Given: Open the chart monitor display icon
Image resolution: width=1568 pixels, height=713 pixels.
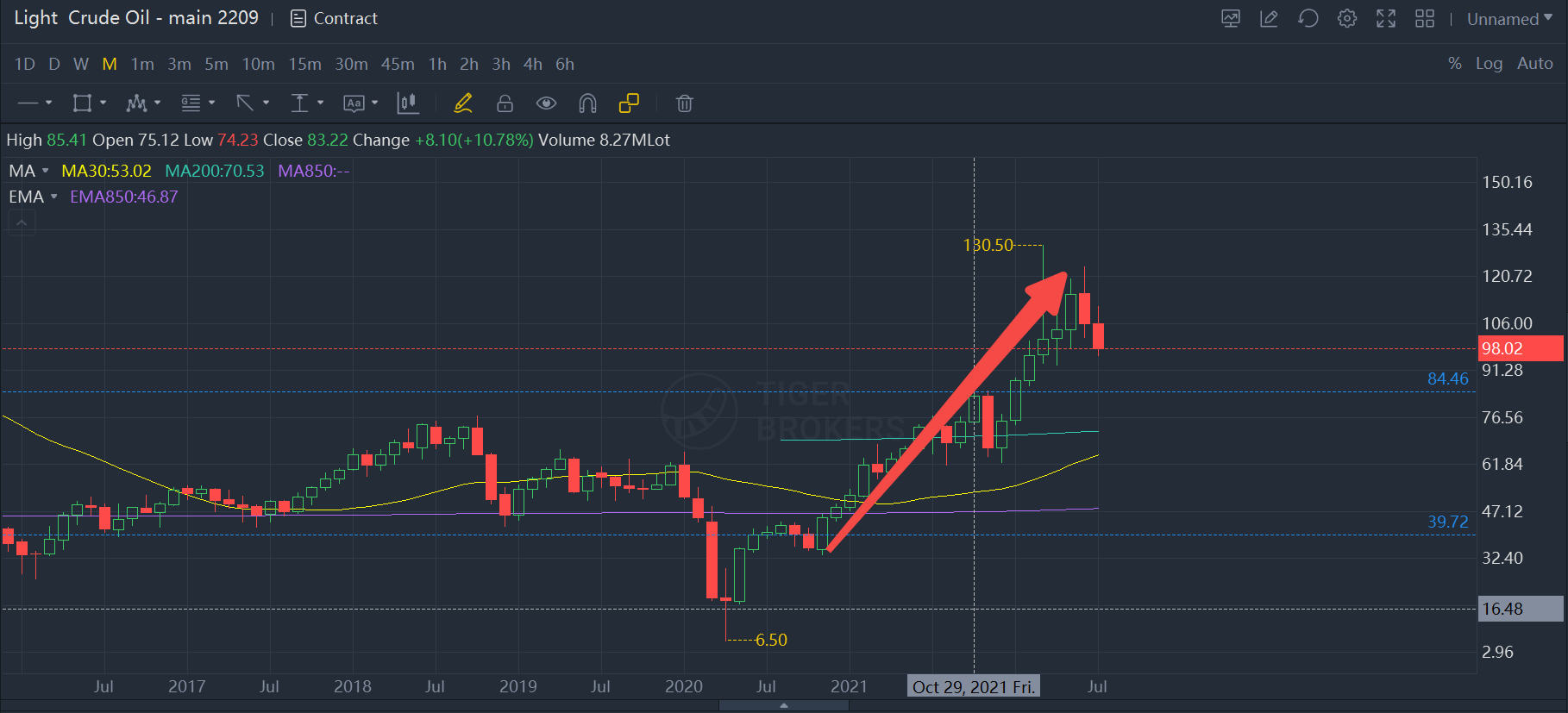Looking at the screenshot, I should point(1231,18).
